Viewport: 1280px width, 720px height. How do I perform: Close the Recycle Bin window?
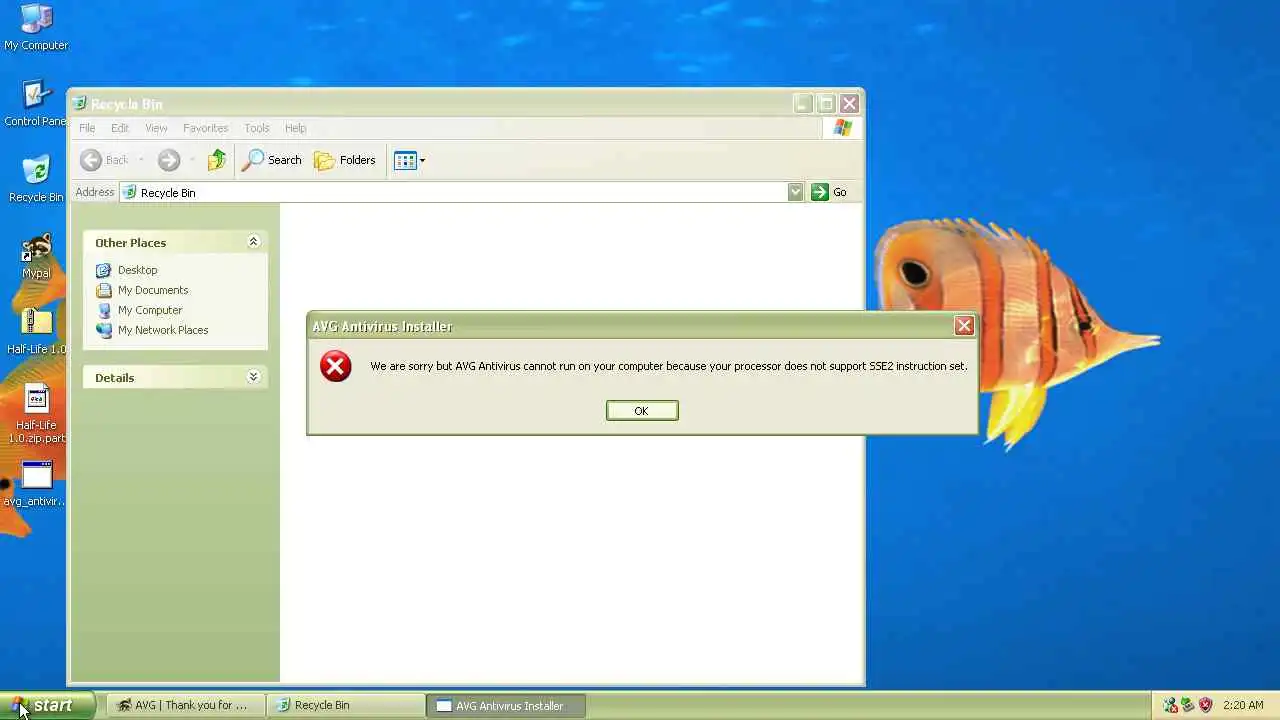pos(849,103)
